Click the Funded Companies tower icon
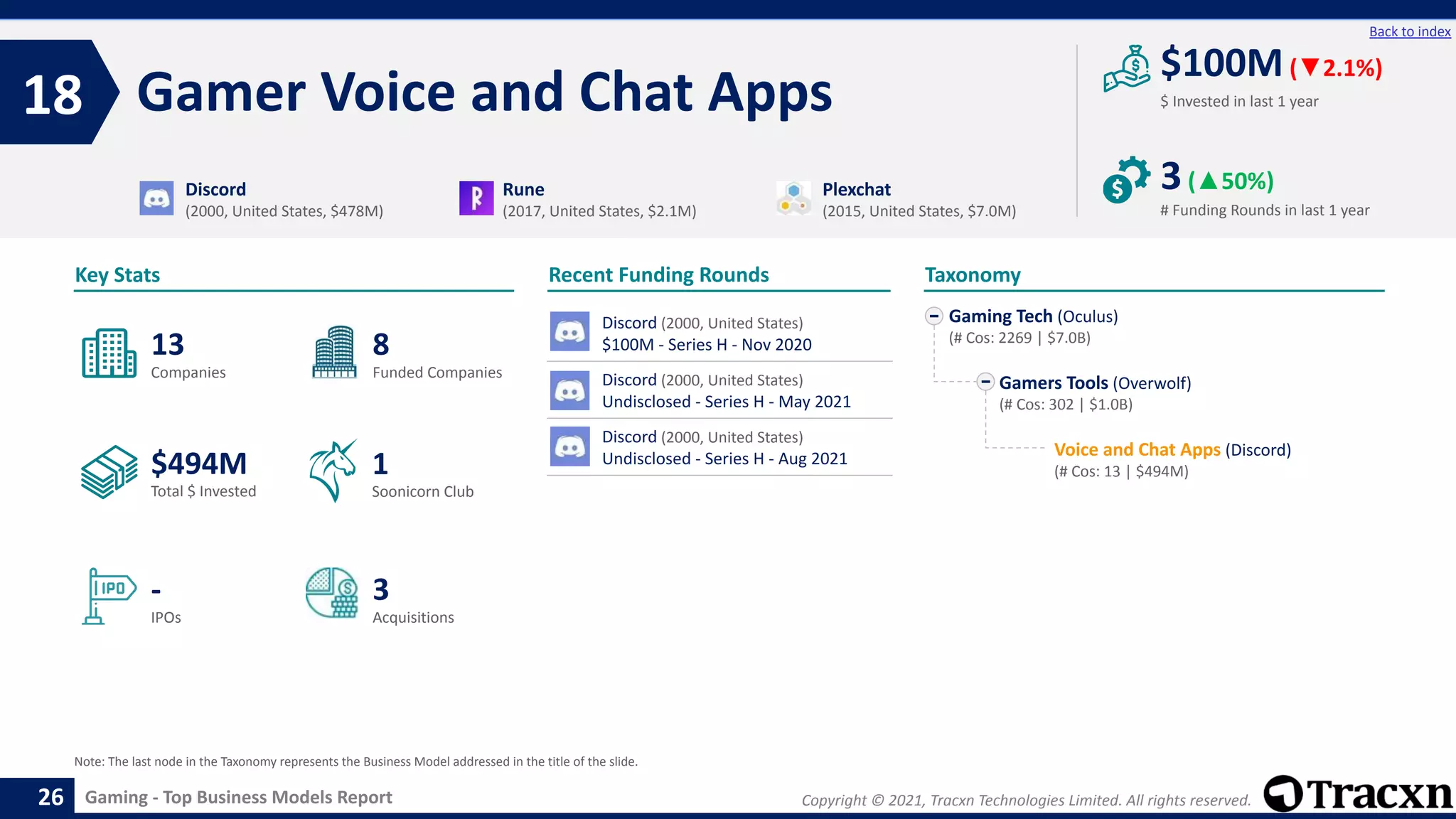This screenshot has width=1456, height=819. [334, 352]
